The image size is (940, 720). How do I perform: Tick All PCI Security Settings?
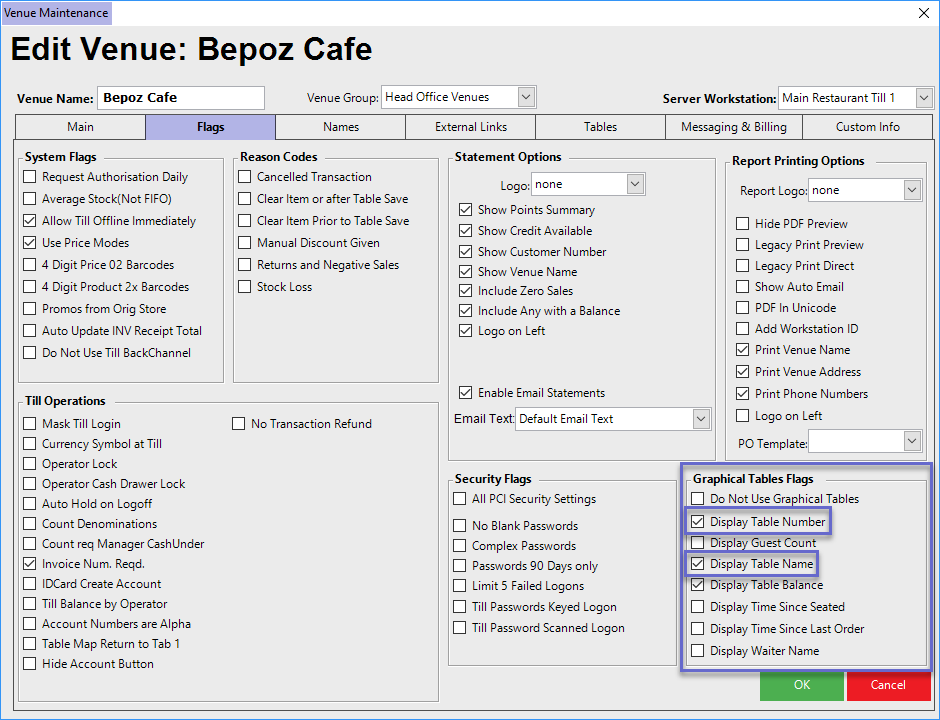[x=459, y=499]
